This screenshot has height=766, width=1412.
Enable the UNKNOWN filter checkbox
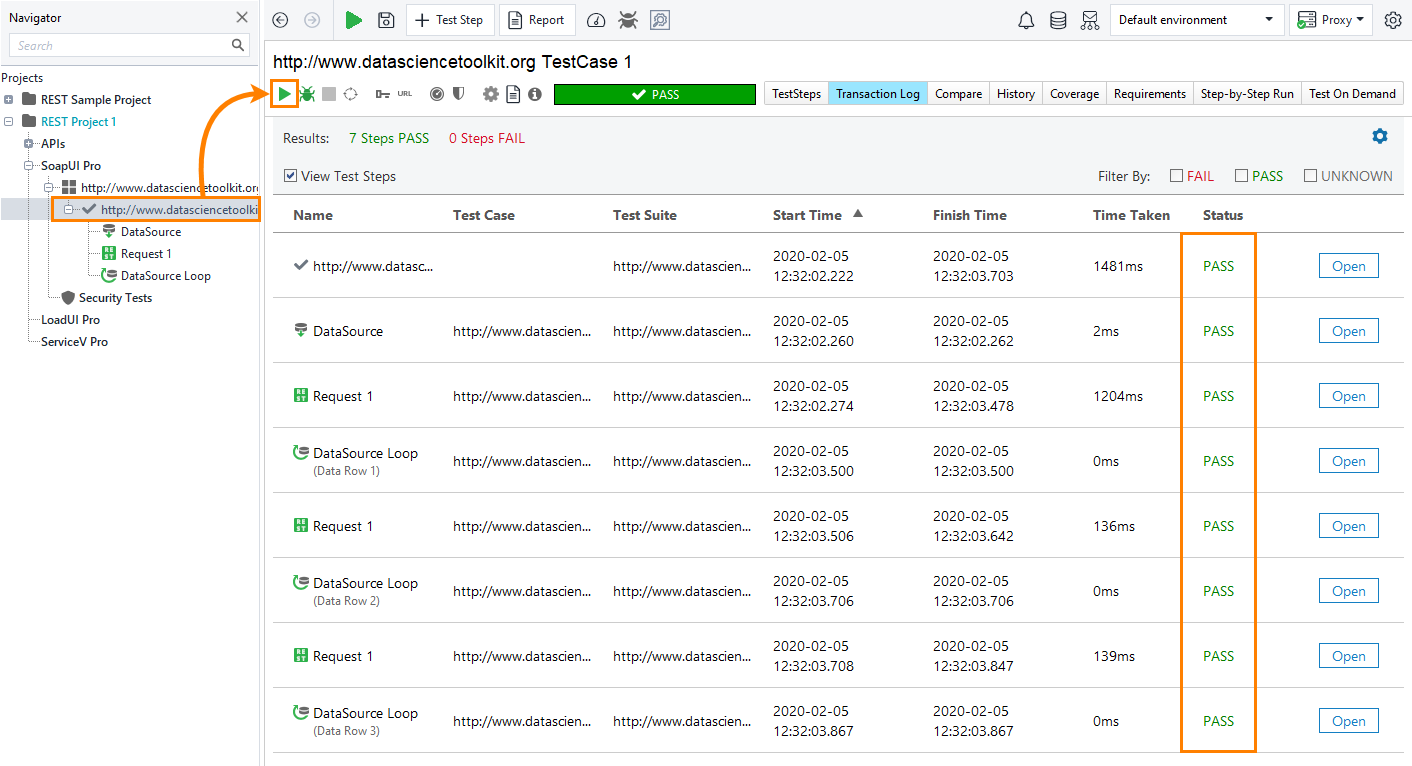coord(1310,176)
